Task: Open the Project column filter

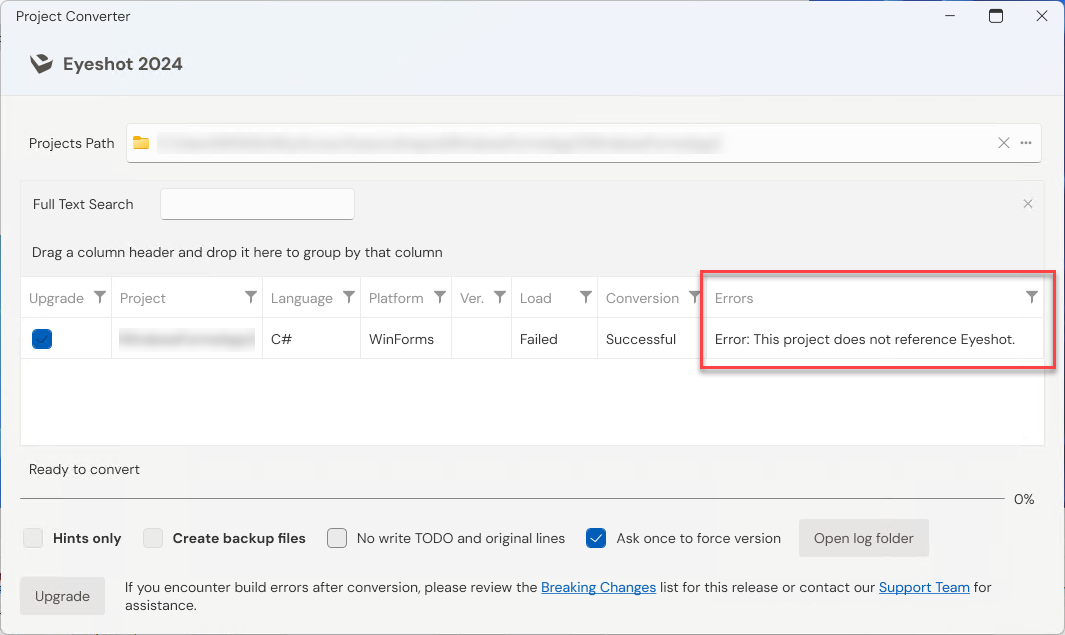Action: [251, 297]
